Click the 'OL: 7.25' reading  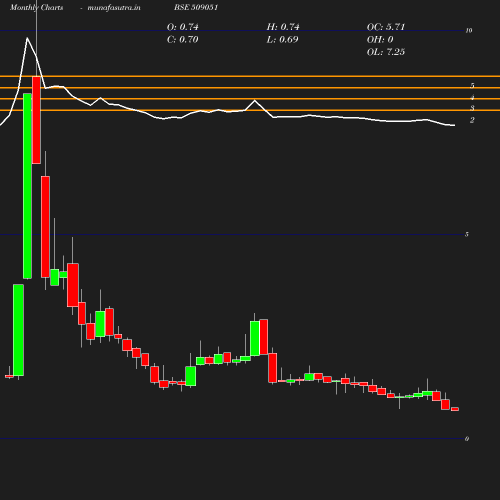click(386, 52)
